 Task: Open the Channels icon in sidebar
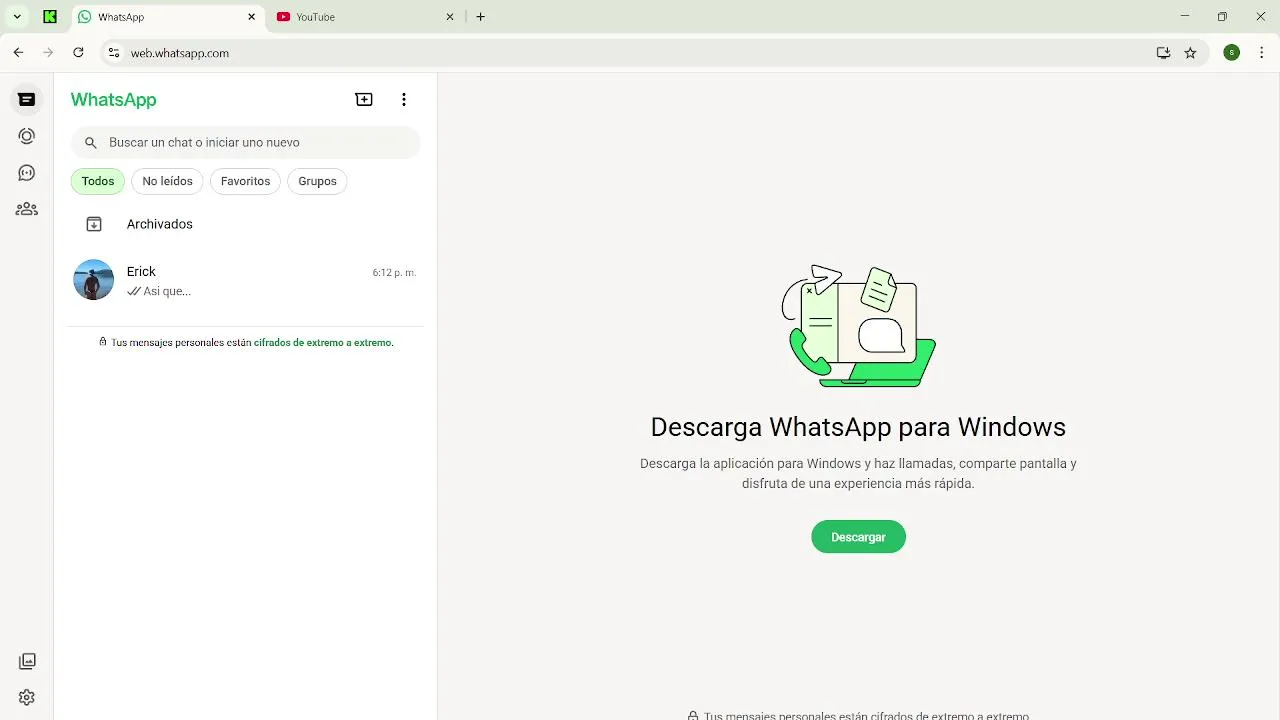point(27,173)
